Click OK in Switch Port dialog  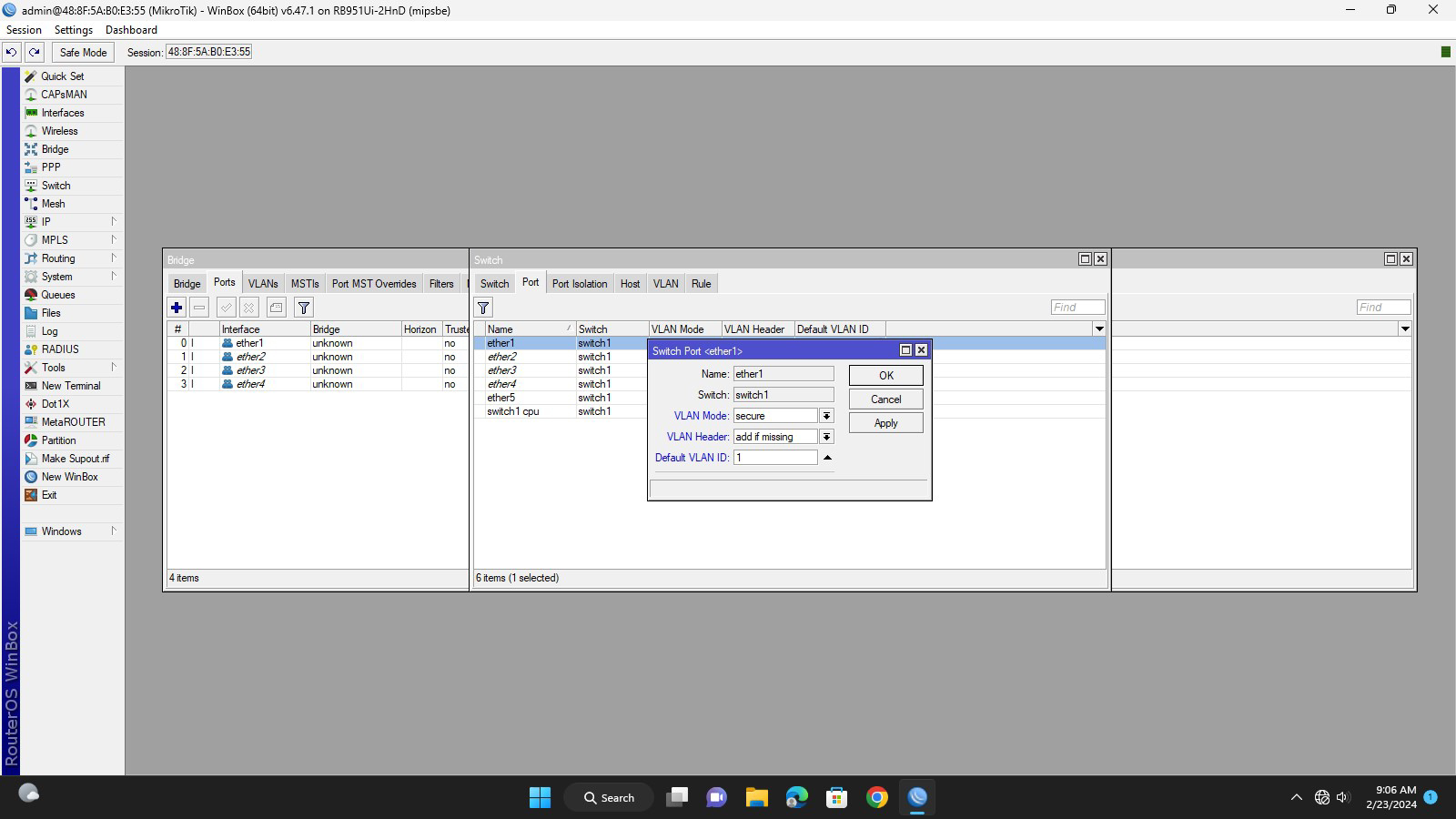point(886,375)
